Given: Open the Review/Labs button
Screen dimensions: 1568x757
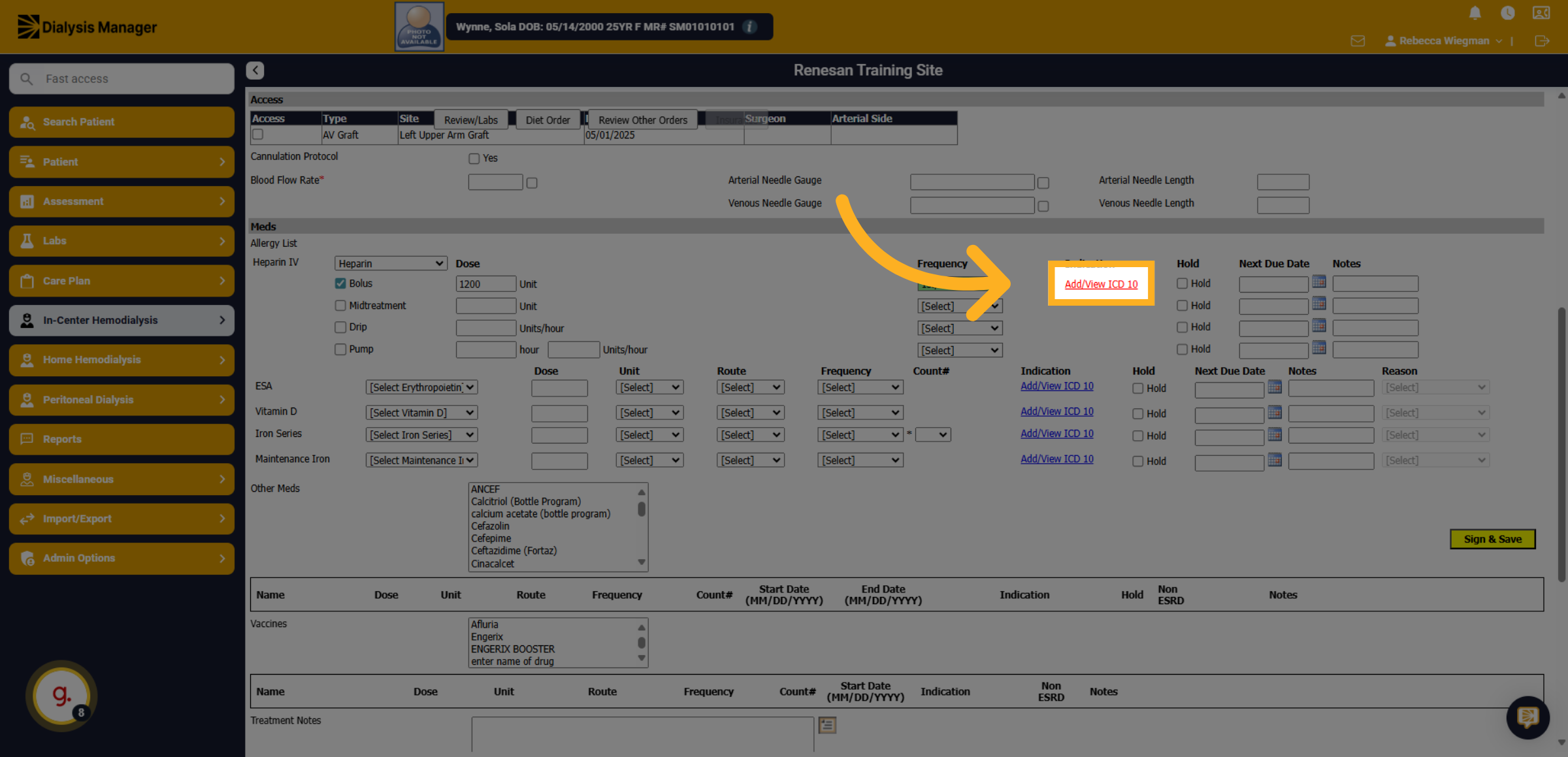Looking at the screenshot, I should tap(471, 120).
